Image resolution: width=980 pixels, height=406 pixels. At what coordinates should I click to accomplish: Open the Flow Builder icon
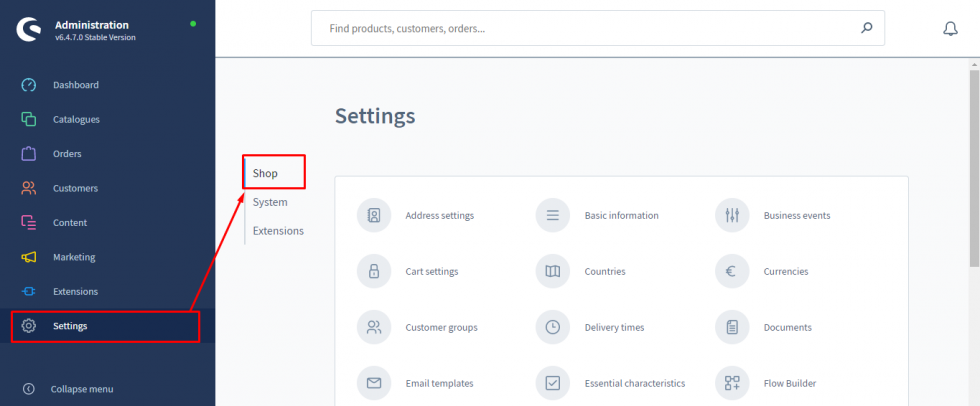tap(731, 383)
